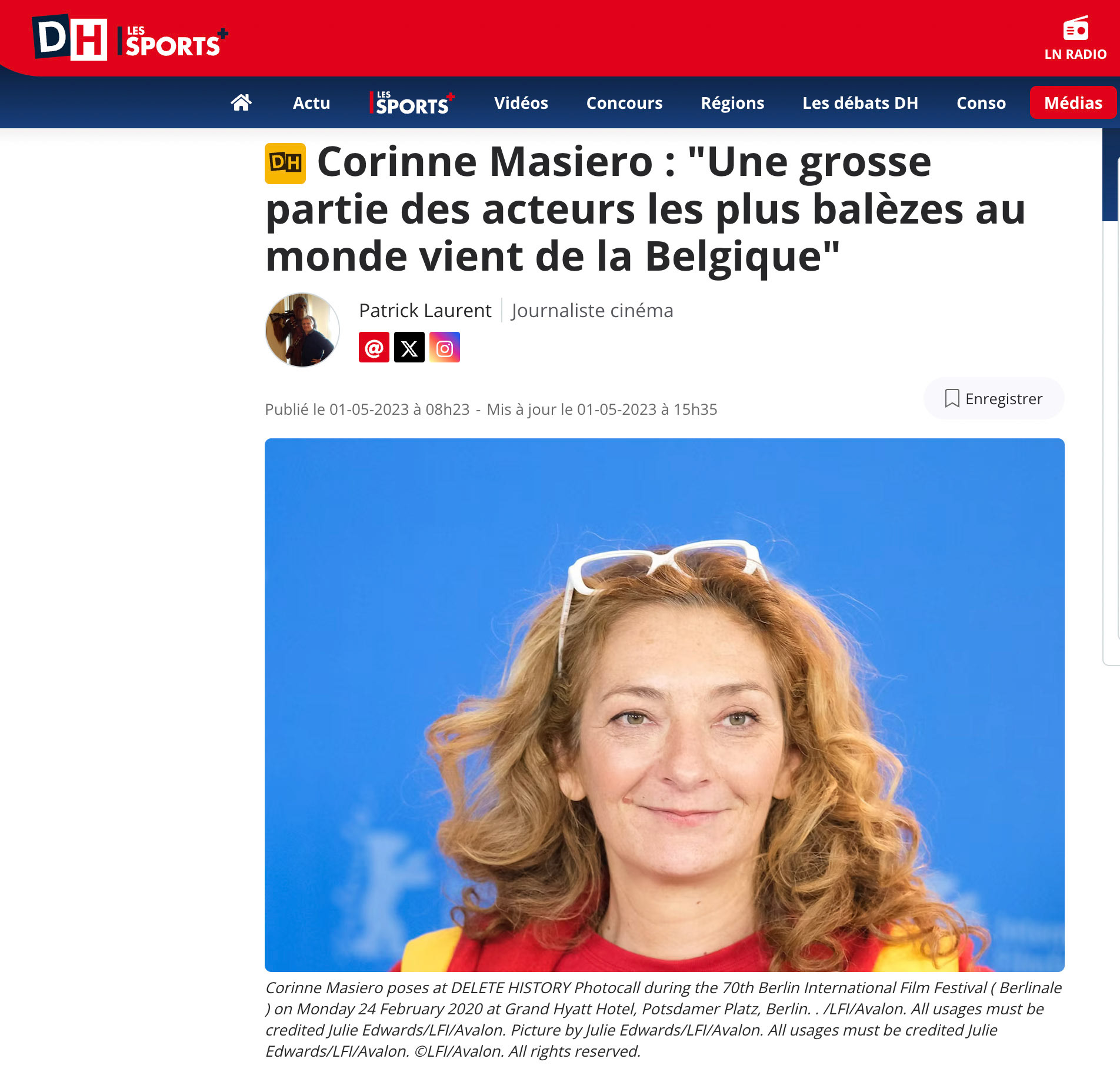
Task: Click the yellow DH badge beside headline
Action: point(285,163)
